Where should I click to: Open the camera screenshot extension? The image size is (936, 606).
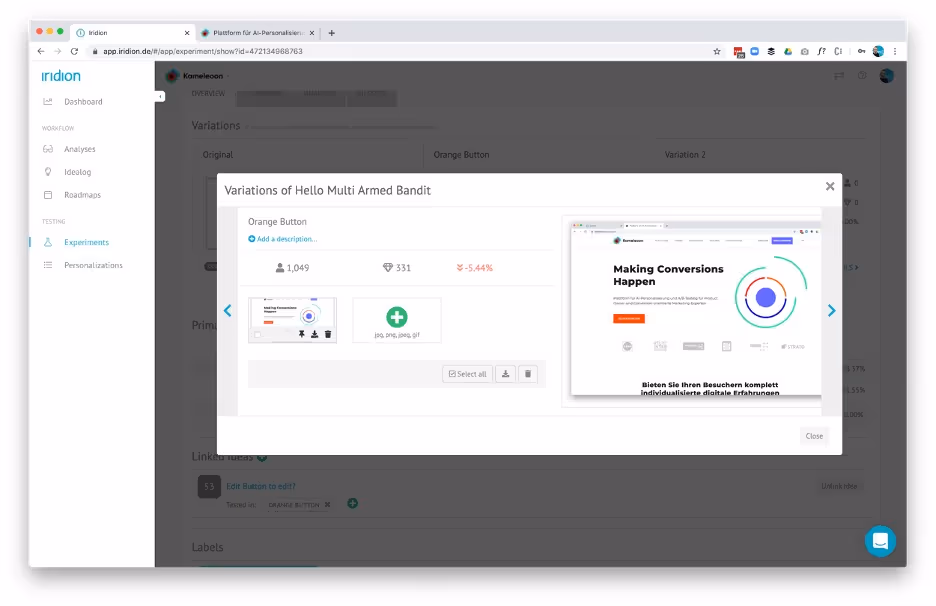pos(805,51)
